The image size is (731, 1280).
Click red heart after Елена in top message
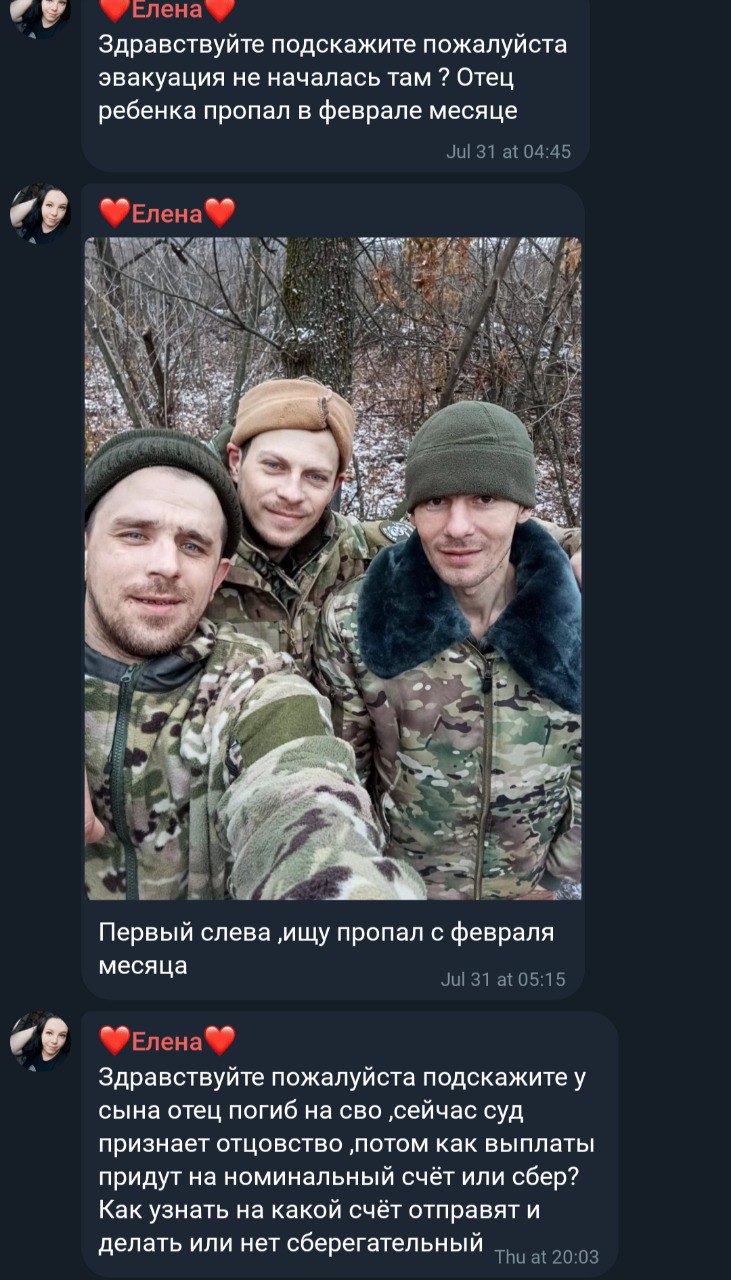tap(220, 10)
